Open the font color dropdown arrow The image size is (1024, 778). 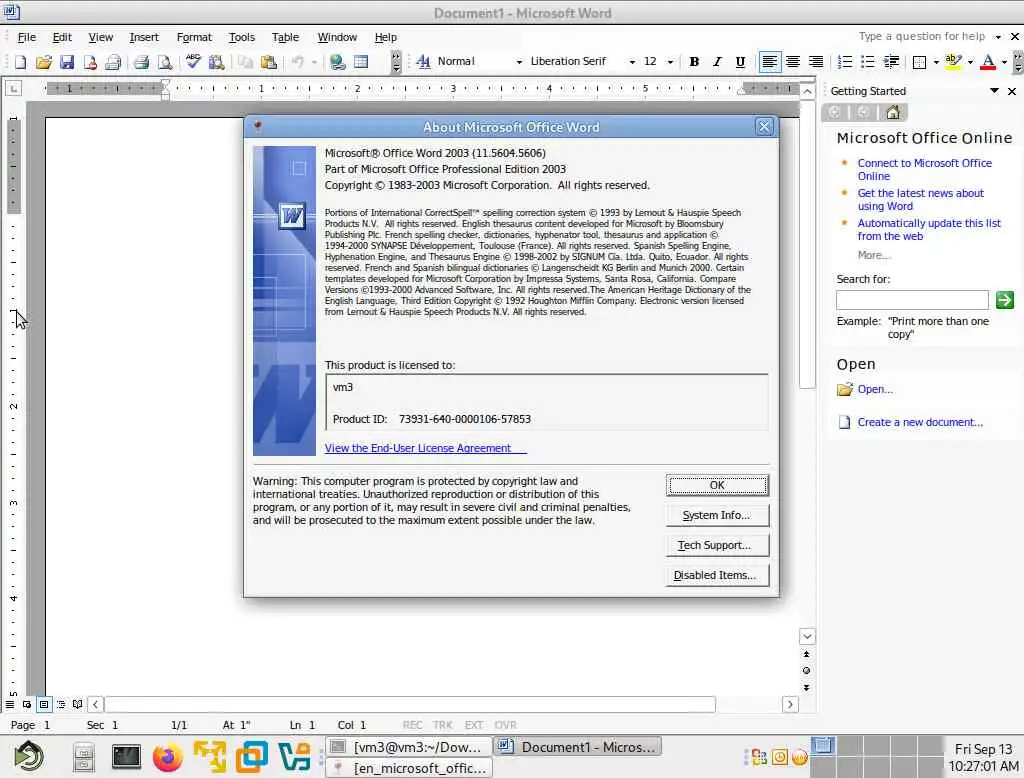coord(1004,62)
